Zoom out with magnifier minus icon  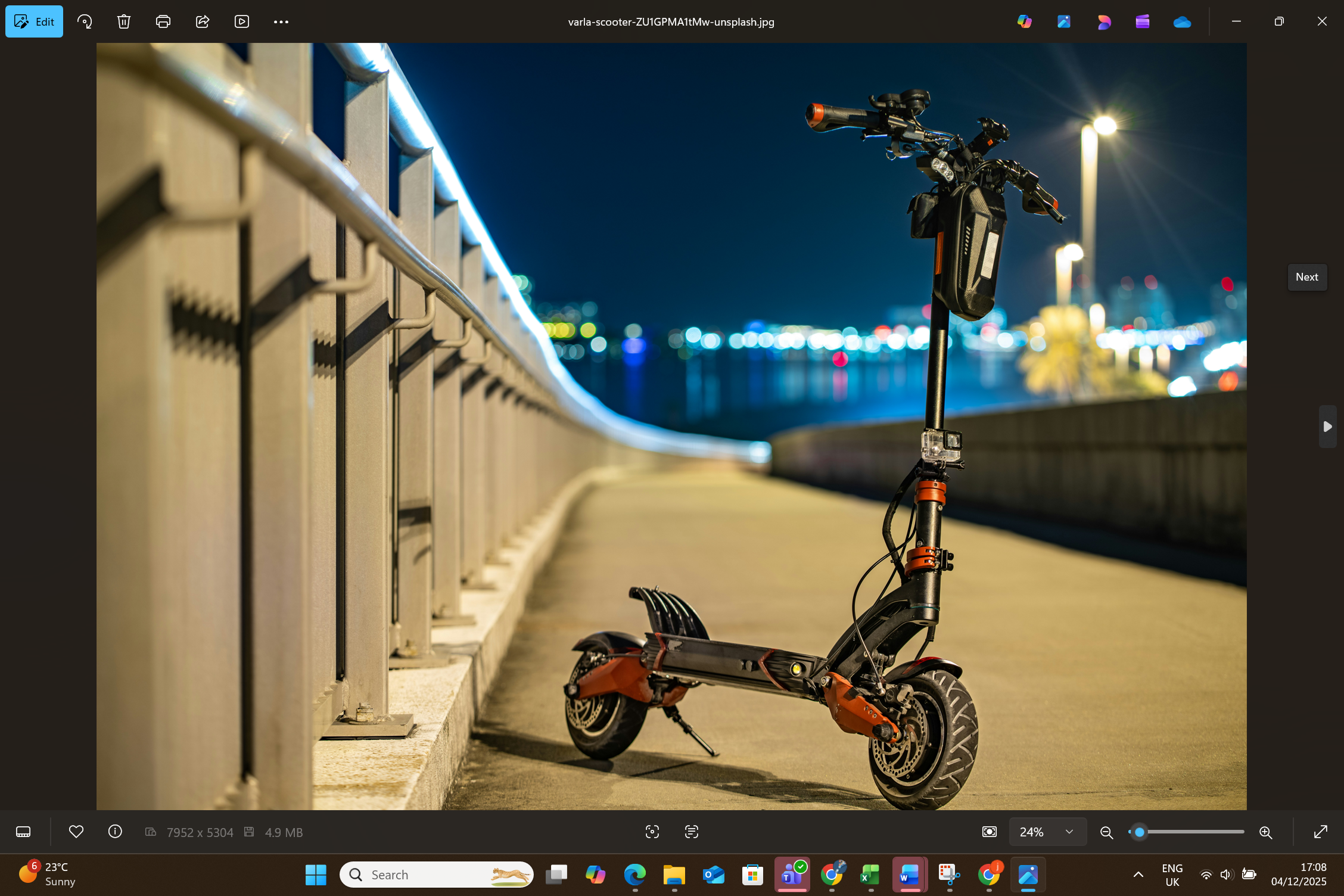(1106, 832)
